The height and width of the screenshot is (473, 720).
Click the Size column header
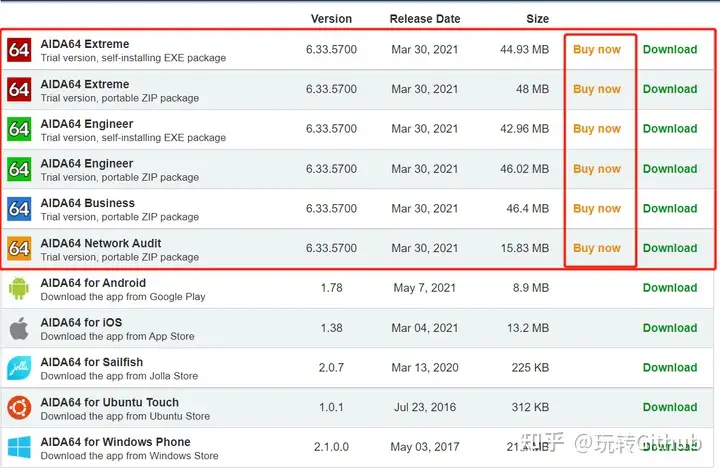pyautogui.click(x=538, y=19)
